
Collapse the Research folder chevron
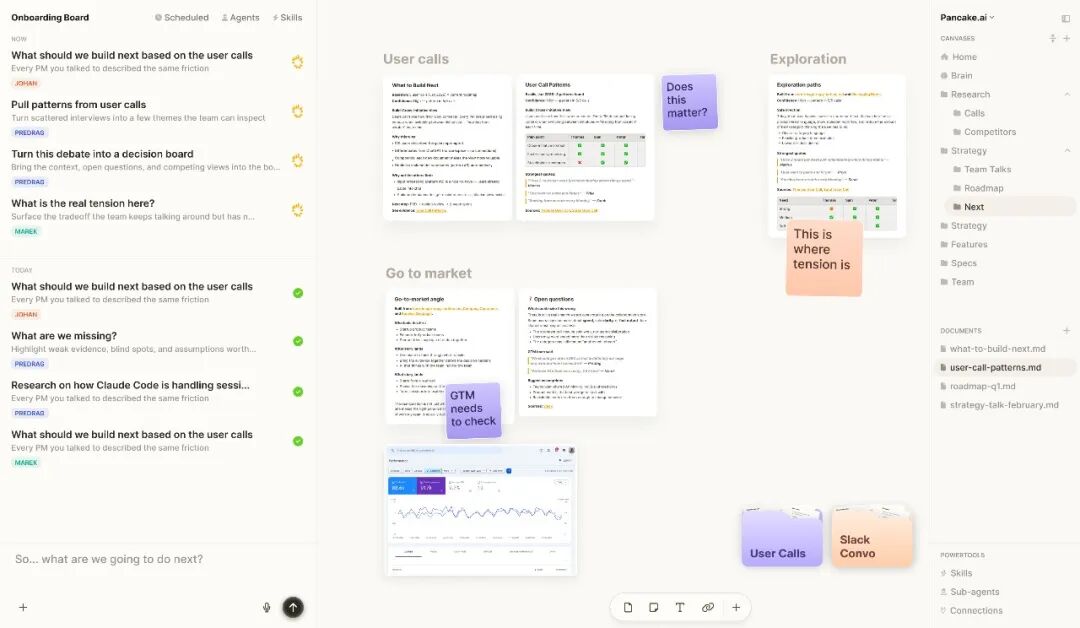pyautogui.click(x=1067, y=94)
